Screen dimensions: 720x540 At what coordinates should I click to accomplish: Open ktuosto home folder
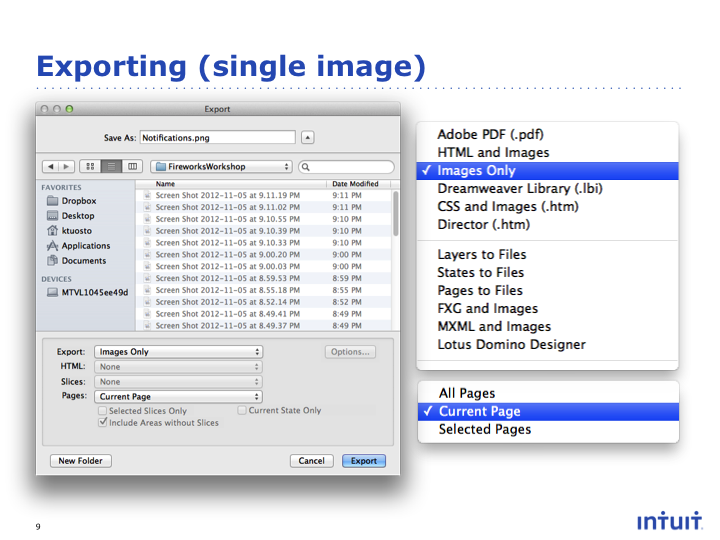pos(69,231)
